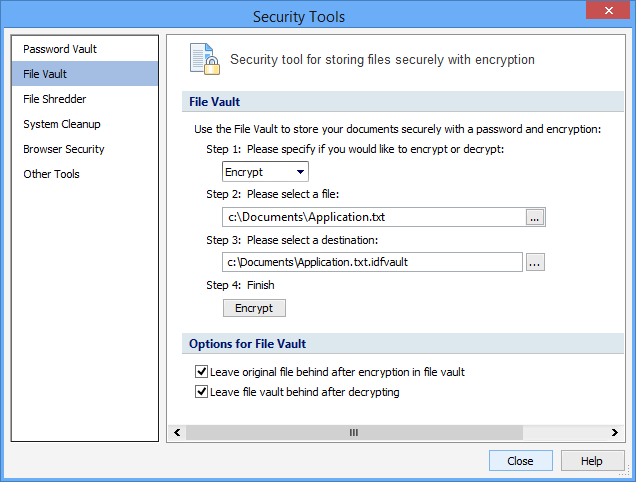Switch to System Cleanup tool
Viewport: 636px width, 482px height.
point(62,124)
